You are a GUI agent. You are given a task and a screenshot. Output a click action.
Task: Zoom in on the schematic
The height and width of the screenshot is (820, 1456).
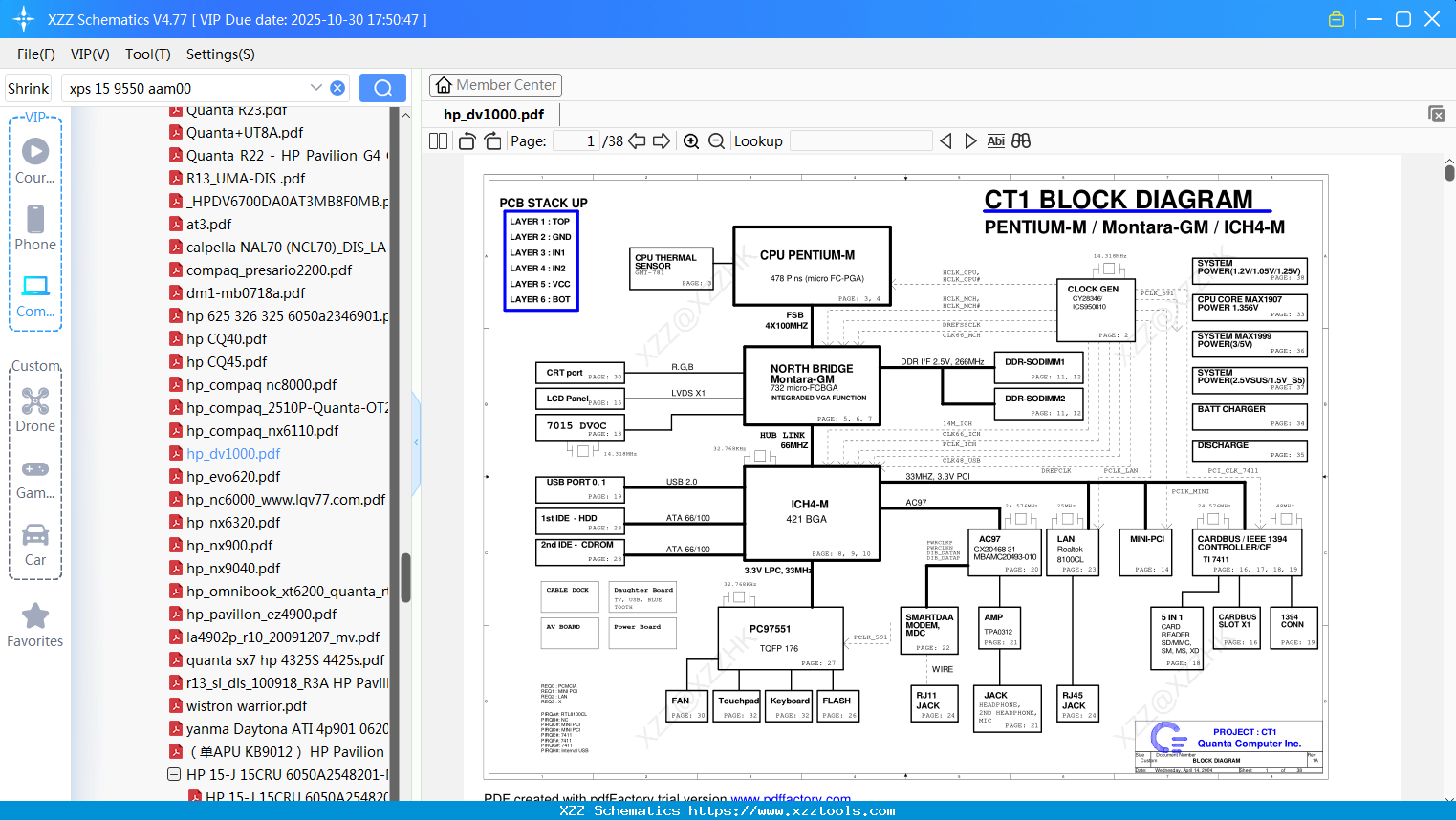tap(691, 140)
